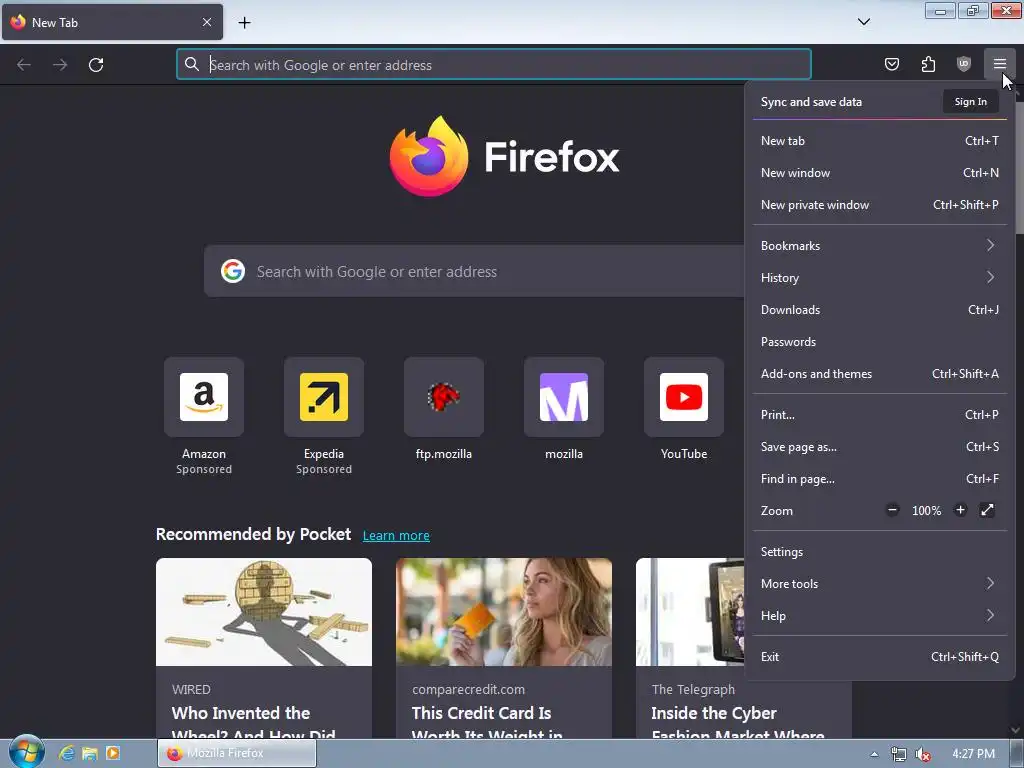The image size is (1024, 768).
Task: Choose Find in page... option
Action: pos(880,479)
